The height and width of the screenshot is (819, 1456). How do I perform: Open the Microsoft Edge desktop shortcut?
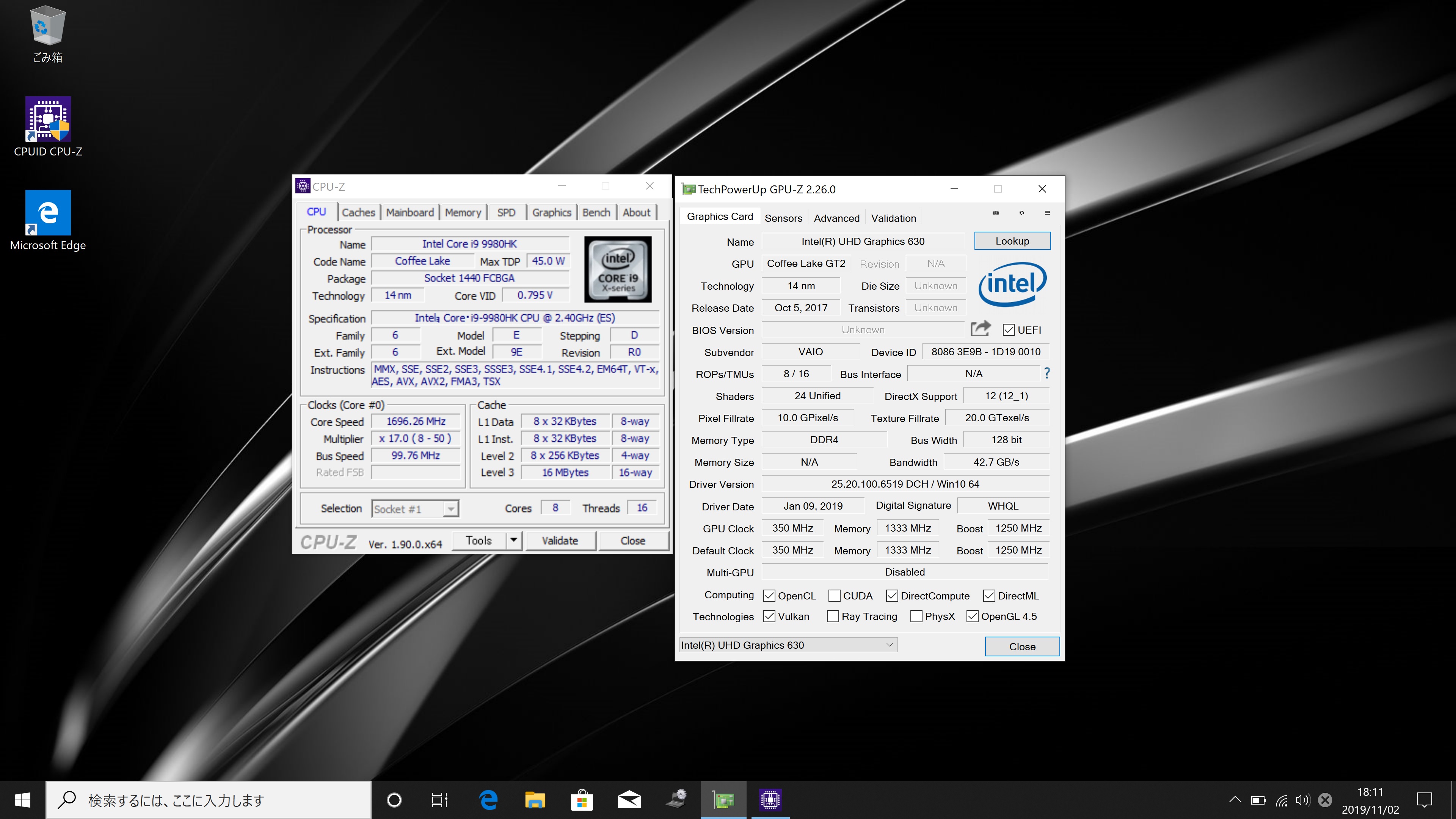pyautogui.click(x=48, y=220)
